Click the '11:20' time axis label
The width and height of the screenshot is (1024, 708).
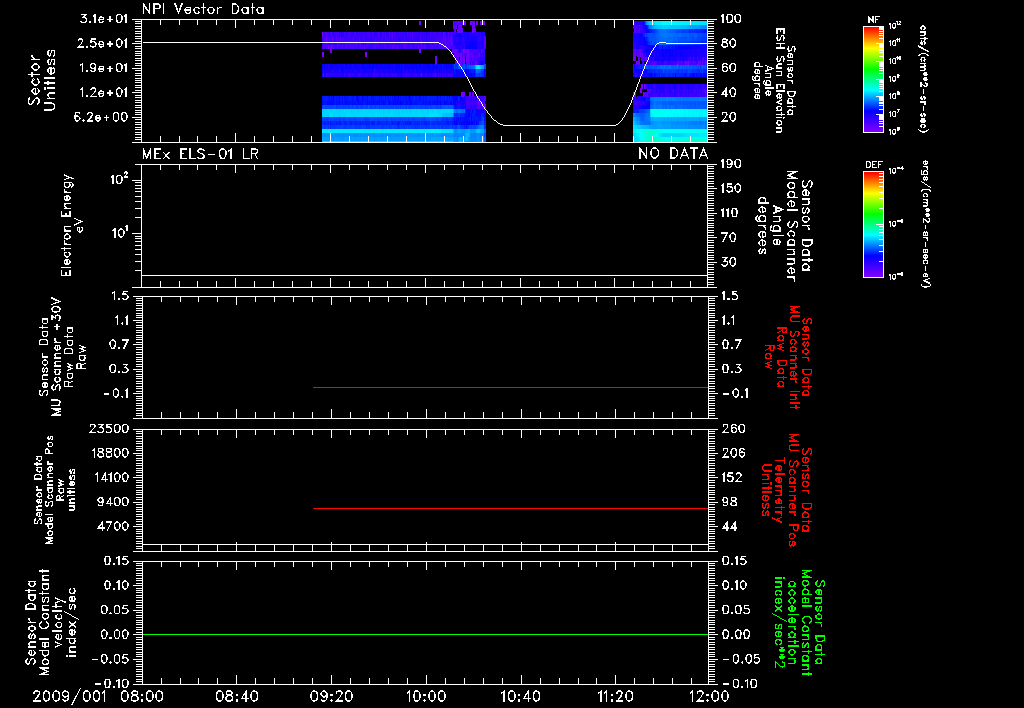pos(615,696)
